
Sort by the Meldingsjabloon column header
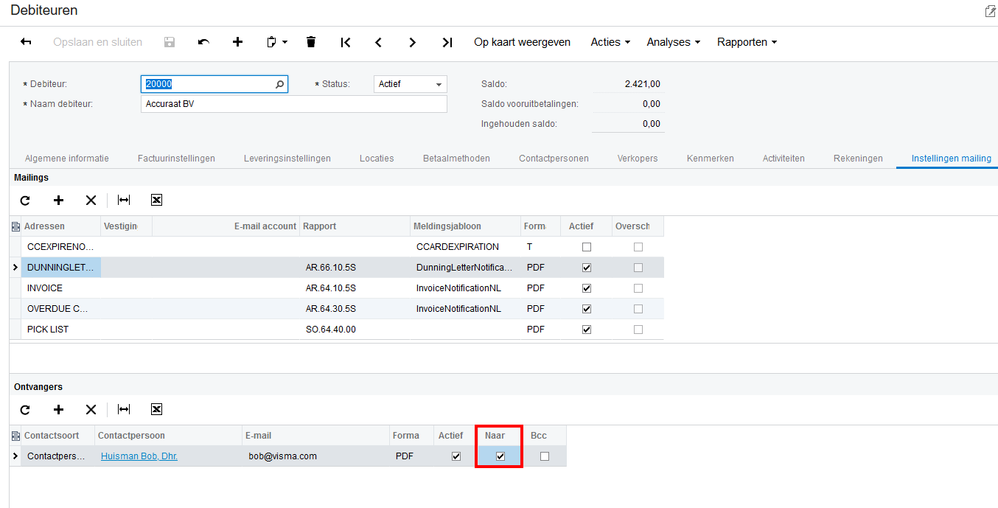tap(466, 226)
